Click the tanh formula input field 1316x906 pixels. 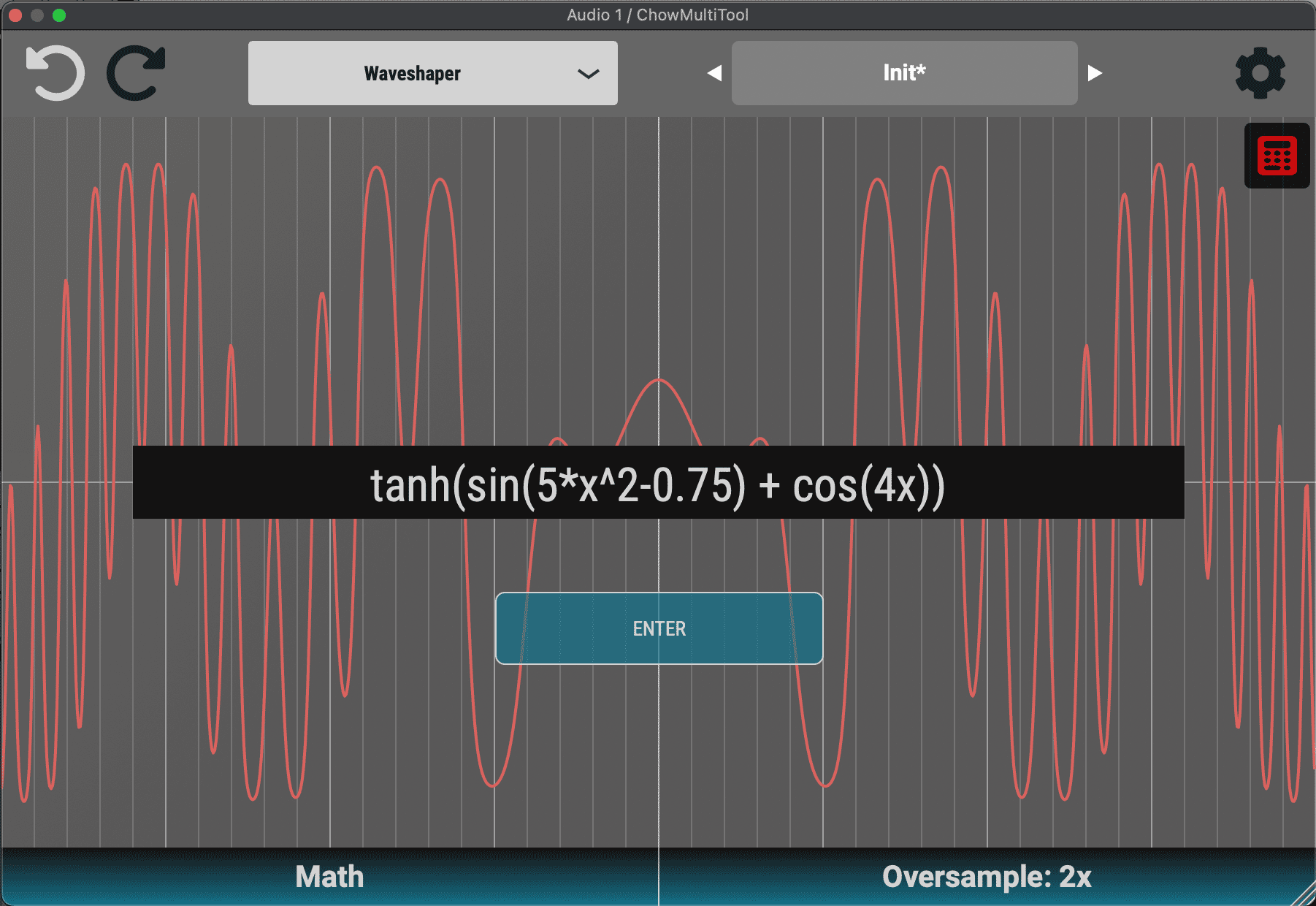click(x=658, y=484)
